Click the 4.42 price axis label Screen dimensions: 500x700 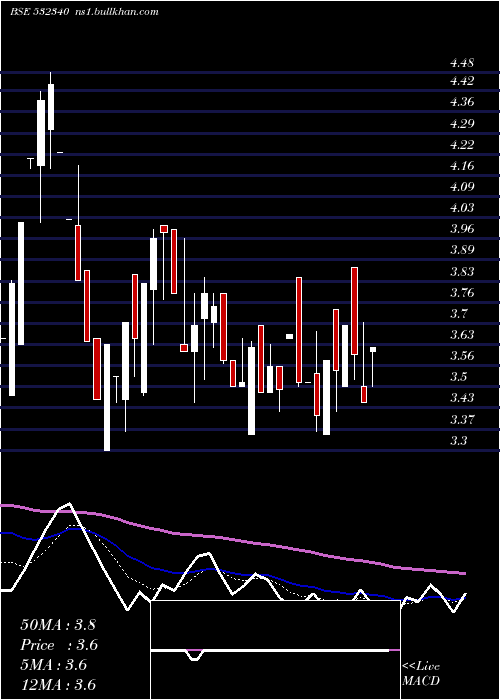(x=462, y=81)
